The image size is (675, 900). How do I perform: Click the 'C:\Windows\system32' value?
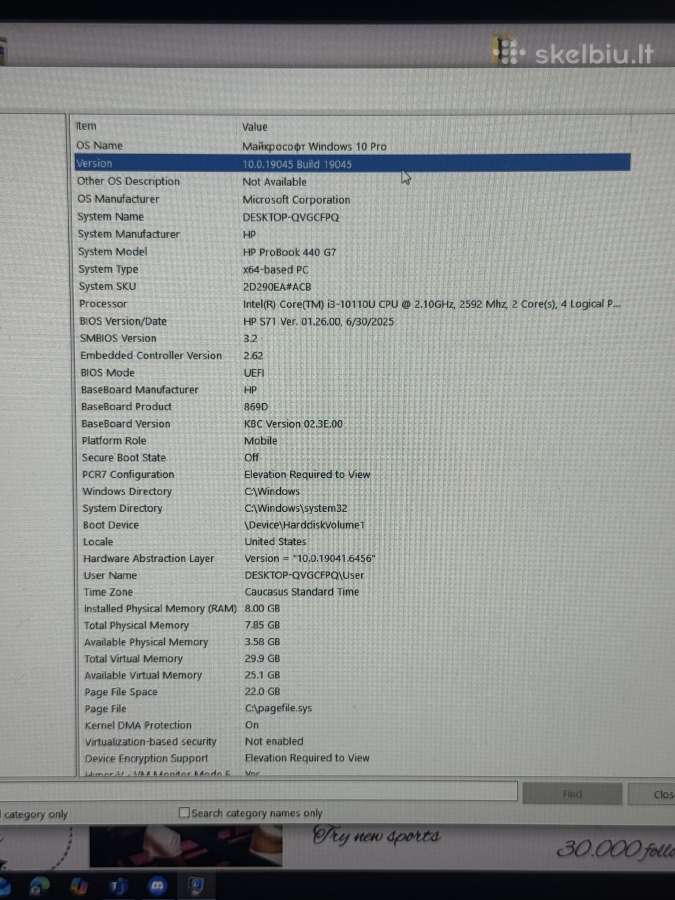296,508
